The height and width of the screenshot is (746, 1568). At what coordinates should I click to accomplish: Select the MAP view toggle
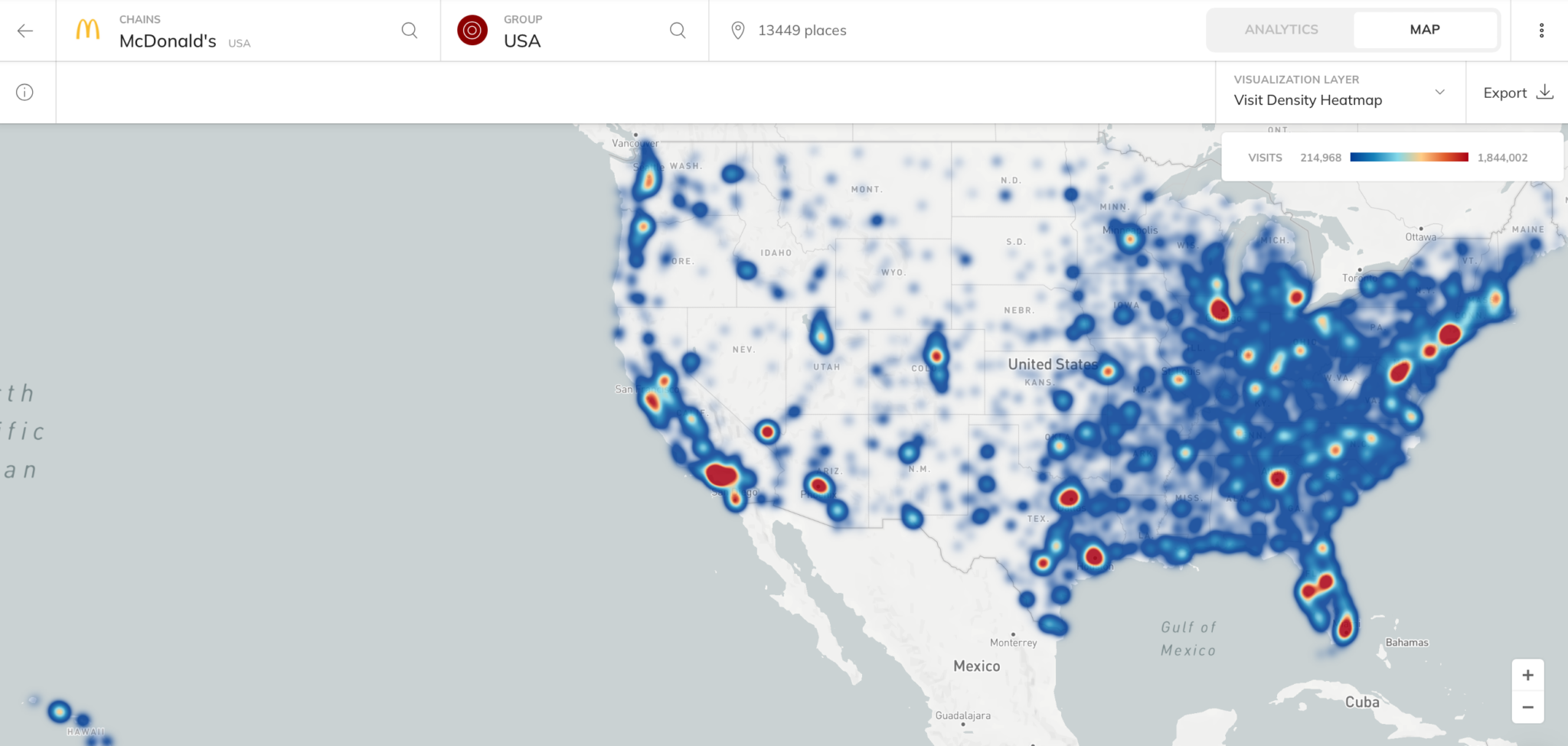(1425, 29)
